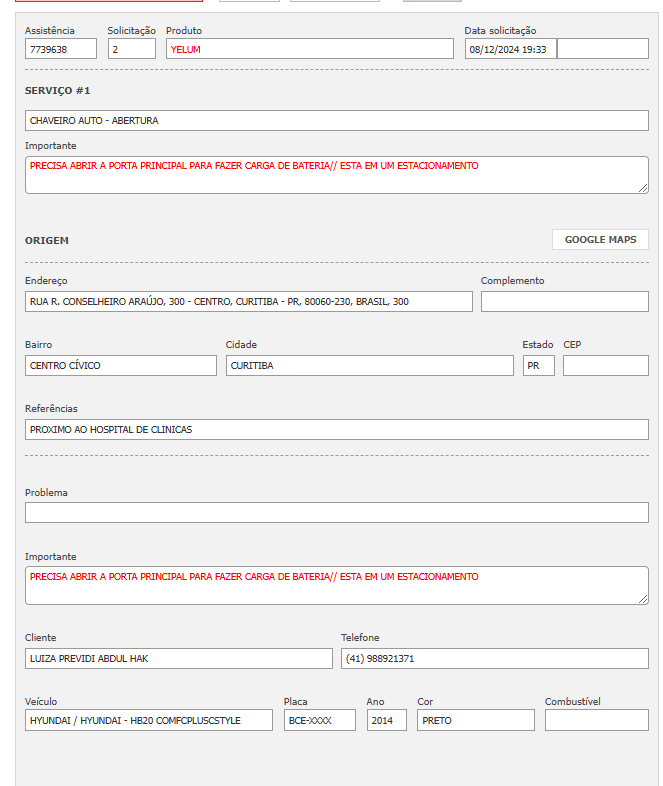Screen dimensions: 663x786
Task: Focus the Endereço address field
Action: 248,302
